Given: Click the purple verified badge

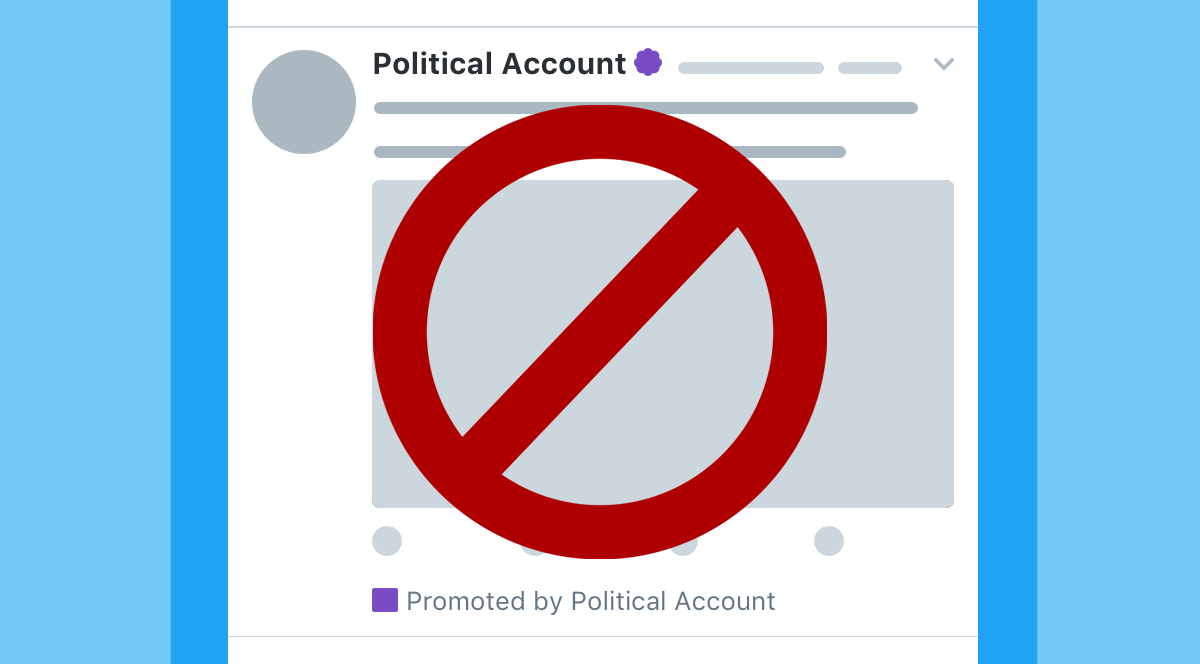Looking at the screenshot, I should tap(648, 62).
